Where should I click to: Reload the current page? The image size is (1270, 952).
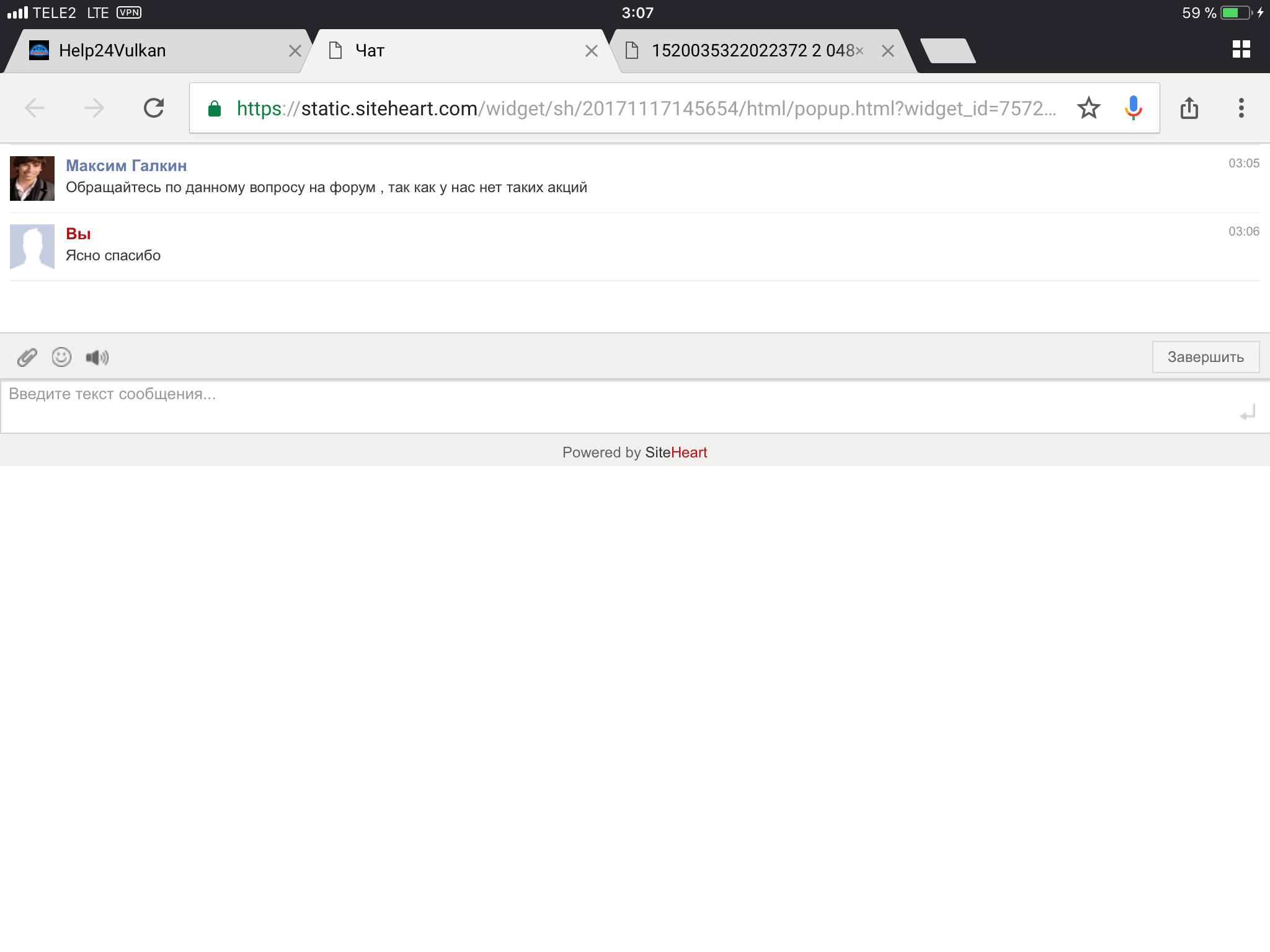[x=154, y=108]
